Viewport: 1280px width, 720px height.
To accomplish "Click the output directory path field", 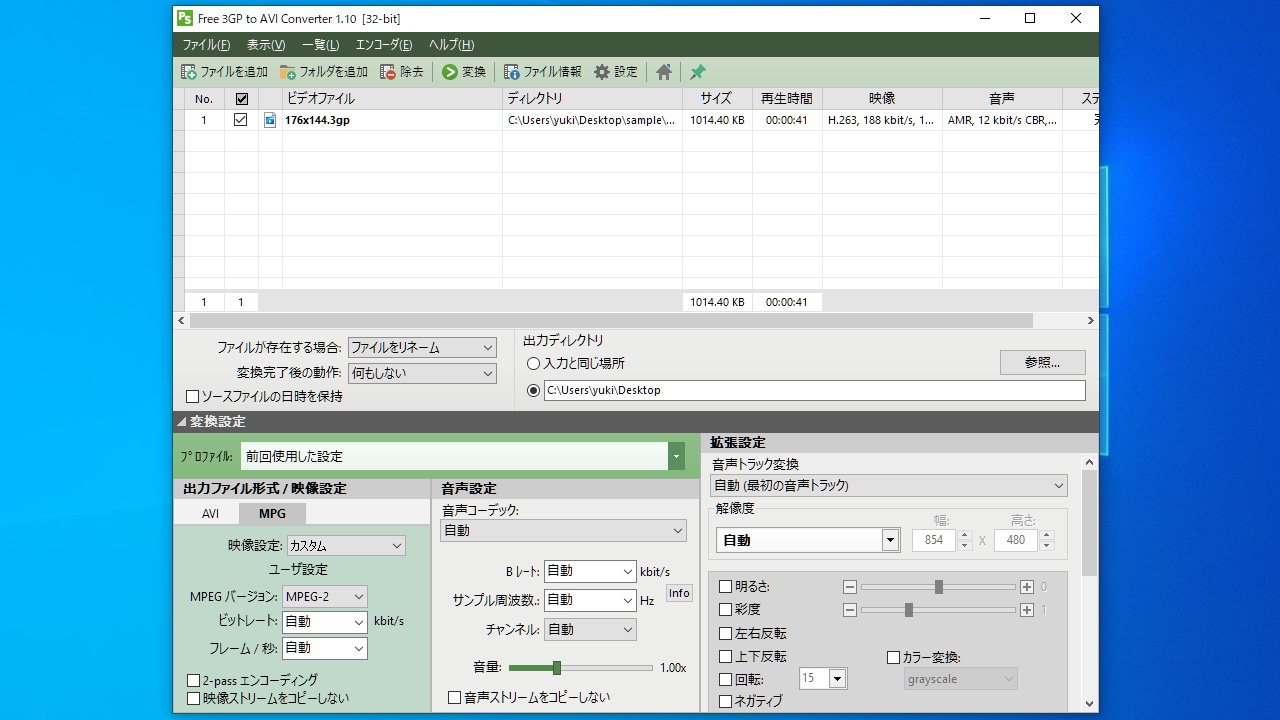I will [815, 390].
